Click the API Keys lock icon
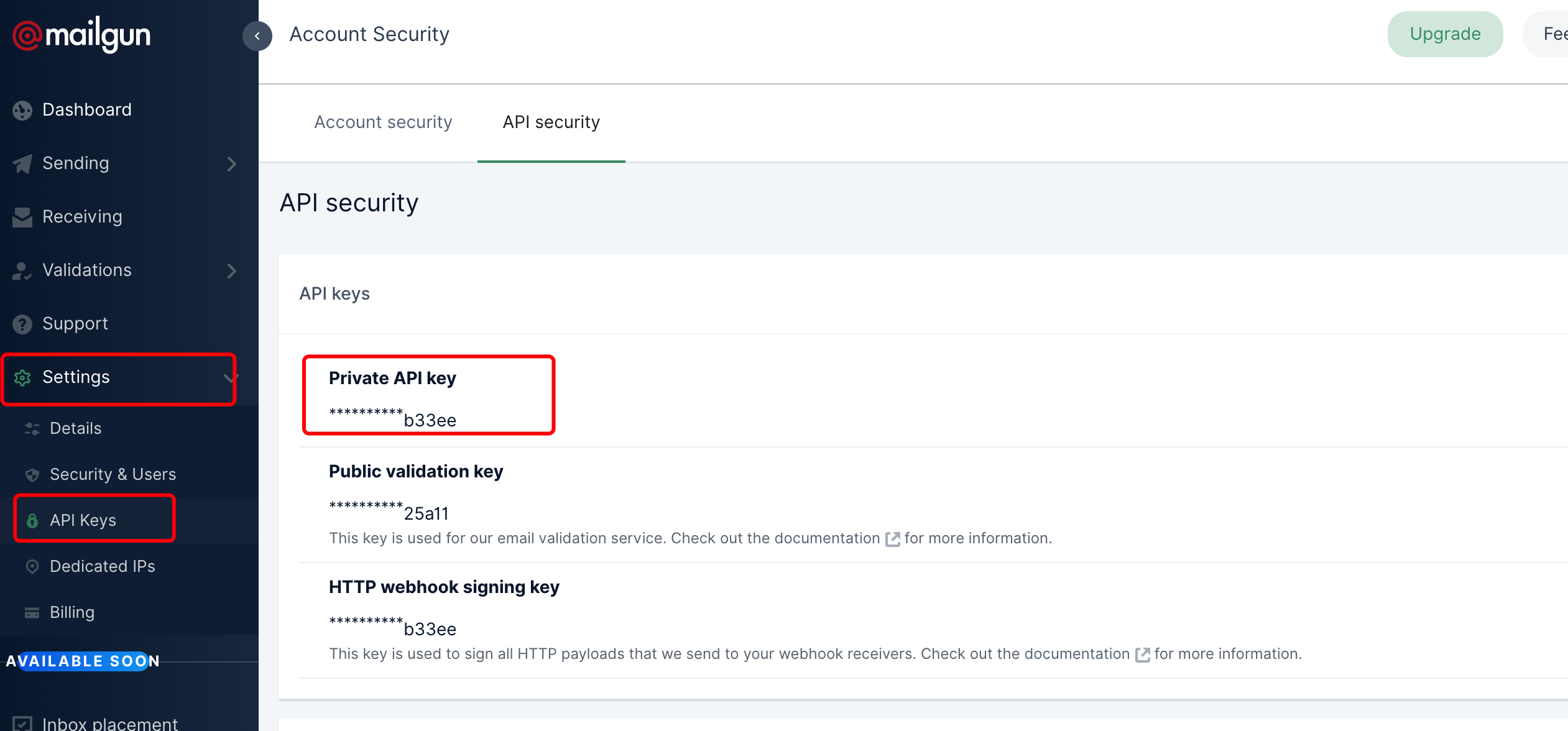 coord(32,520)
